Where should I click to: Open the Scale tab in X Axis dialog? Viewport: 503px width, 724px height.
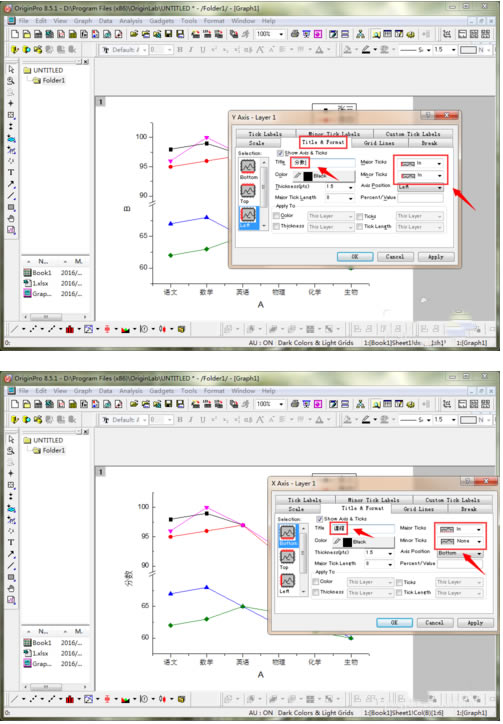[x=296, y=509]
